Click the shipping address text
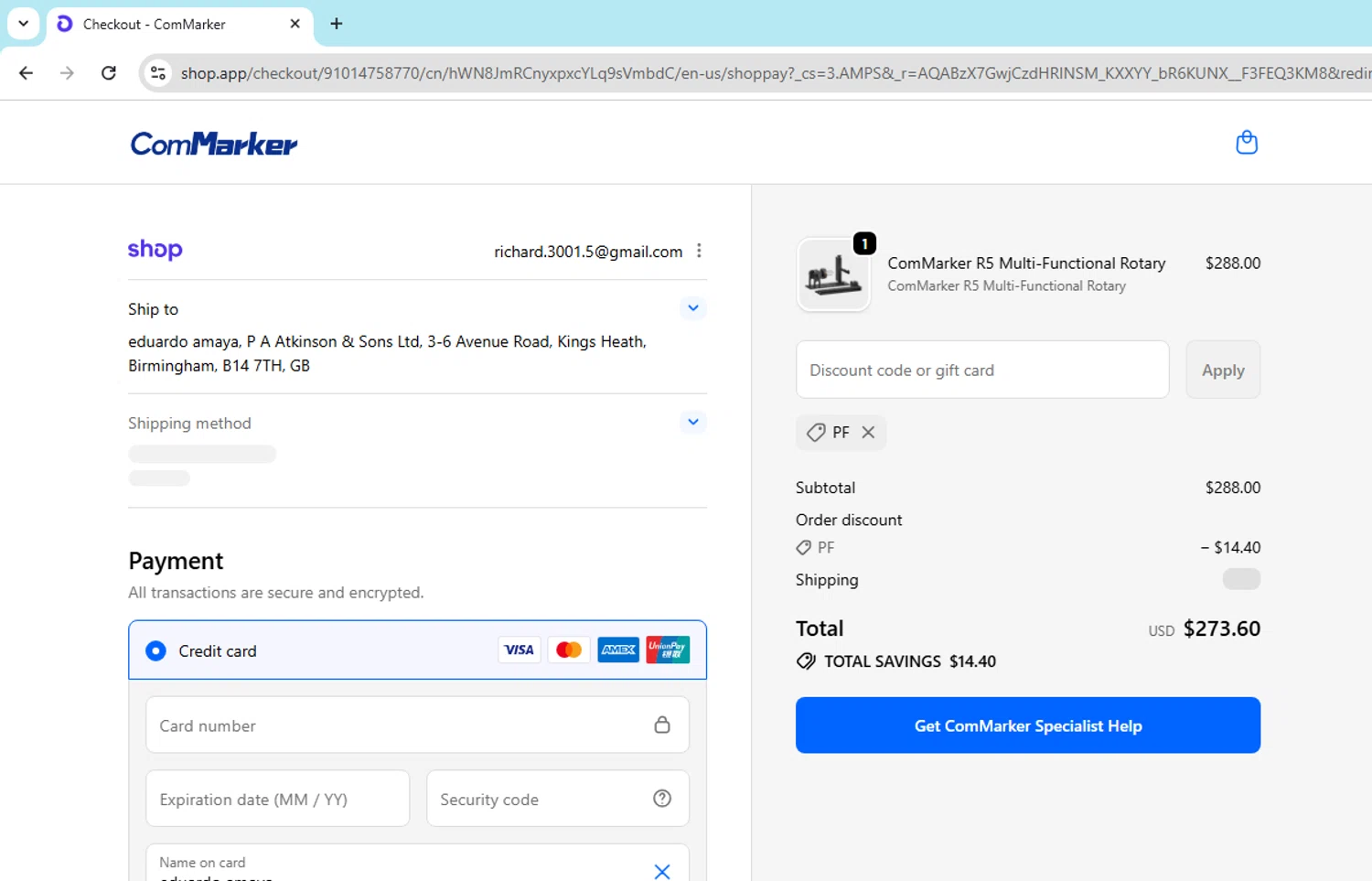 (387, 353)
